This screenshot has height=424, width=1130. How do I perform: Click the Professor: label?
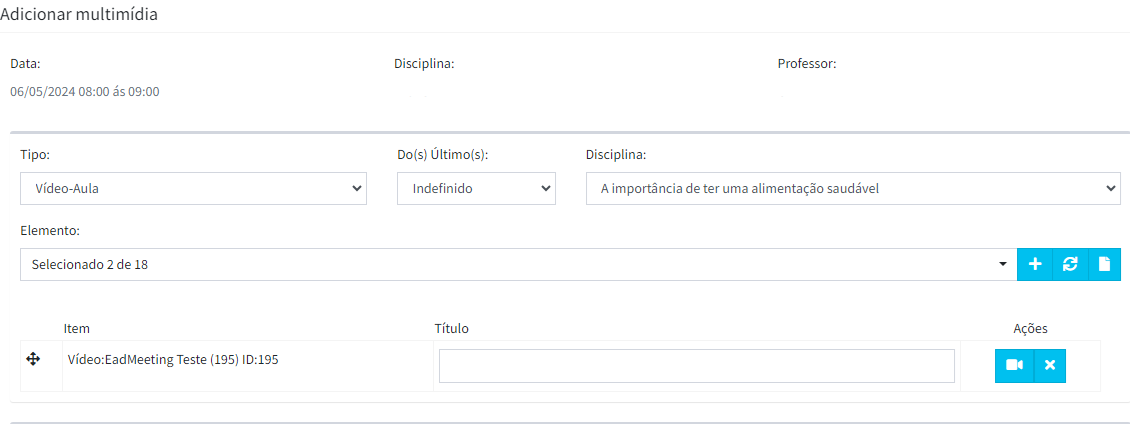click(807, 63)
